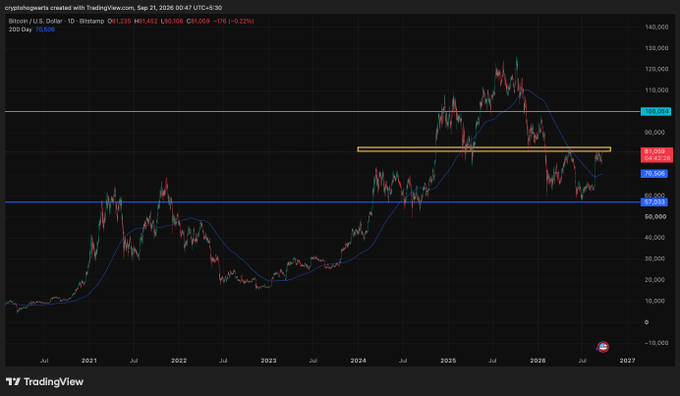680x396 pixels.
Task: Click the 90,000 price axis label
Action: pos(655,132)
